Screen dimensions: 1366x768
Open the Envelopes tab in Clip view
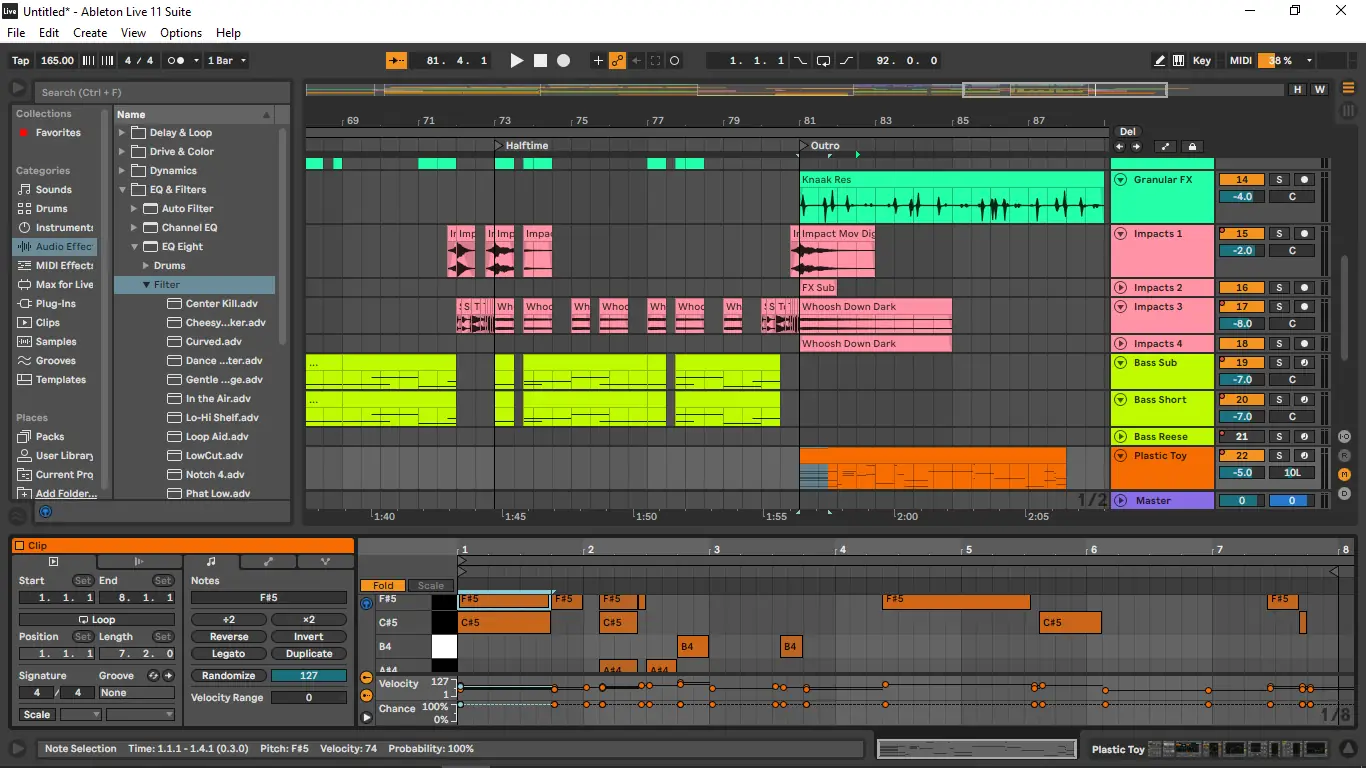267,562
